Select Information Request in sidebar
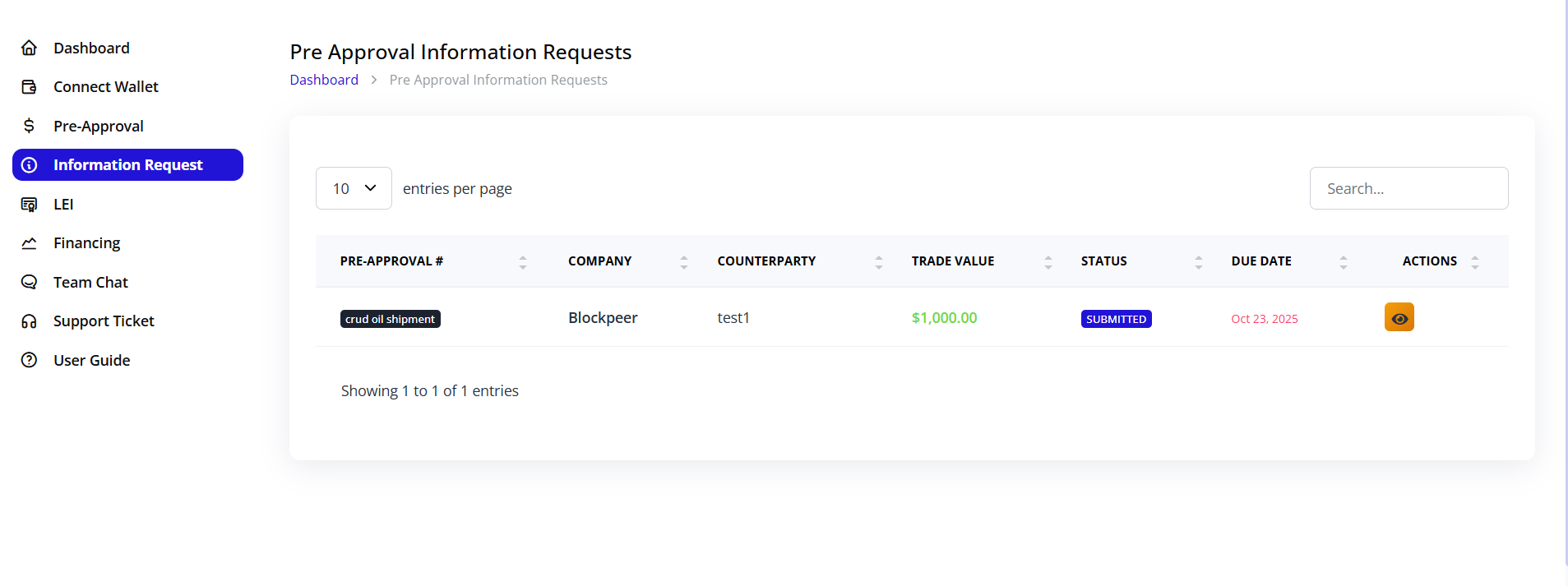The width and height of the screenshot is (1568, 586). tap(127, 165)
